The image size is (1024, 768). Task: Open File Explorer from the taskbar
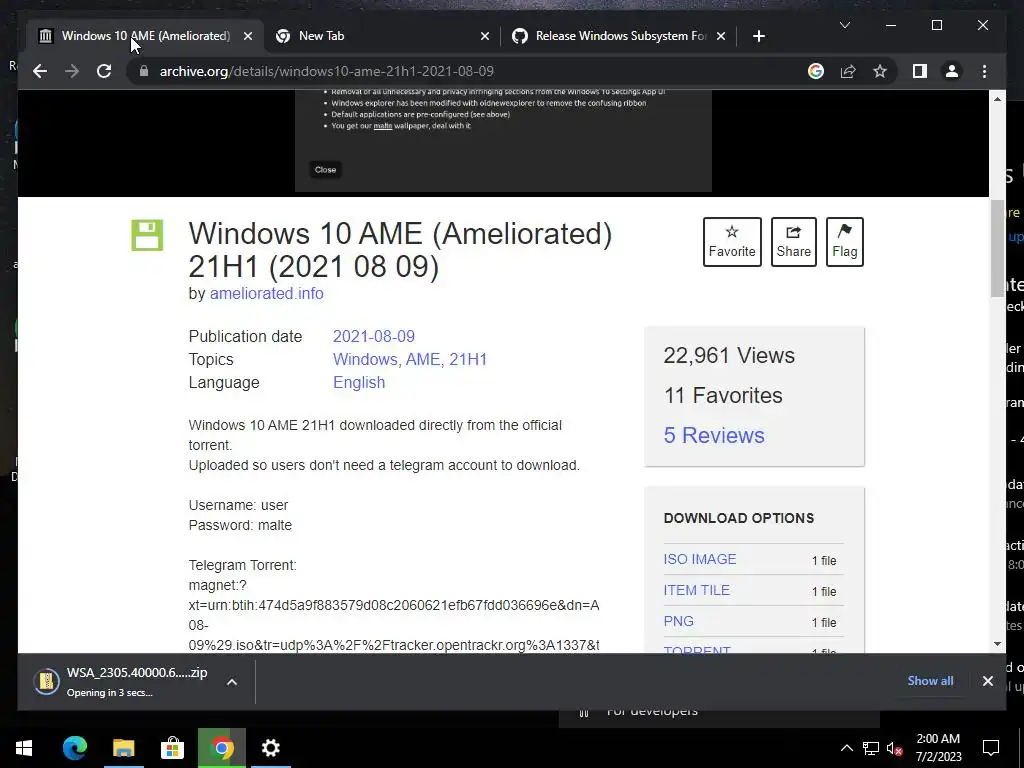click(123, 748)
